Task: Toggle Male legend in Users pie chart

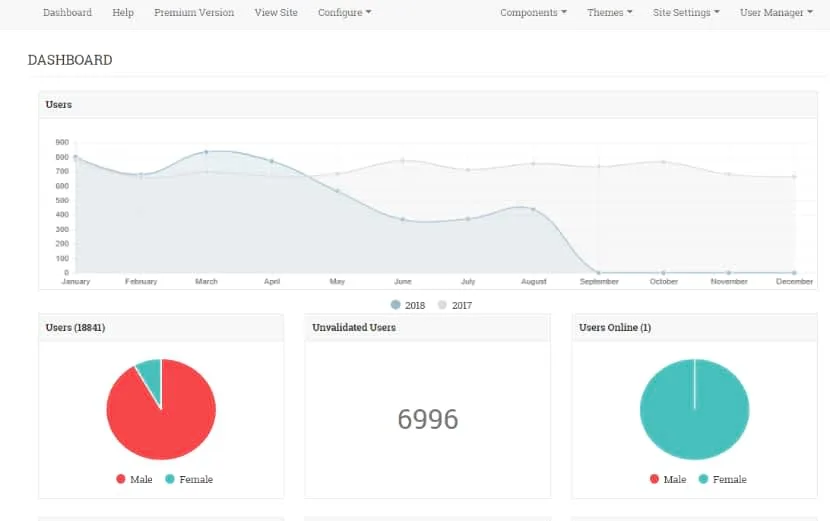Action: coord(134,479)
